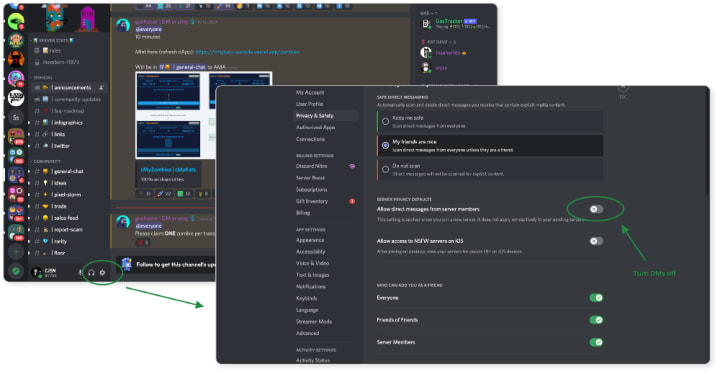Expand general-chat channel arrow
This screenshot has height=374, width=720.
pyautogui.click(x=29, y=171)
